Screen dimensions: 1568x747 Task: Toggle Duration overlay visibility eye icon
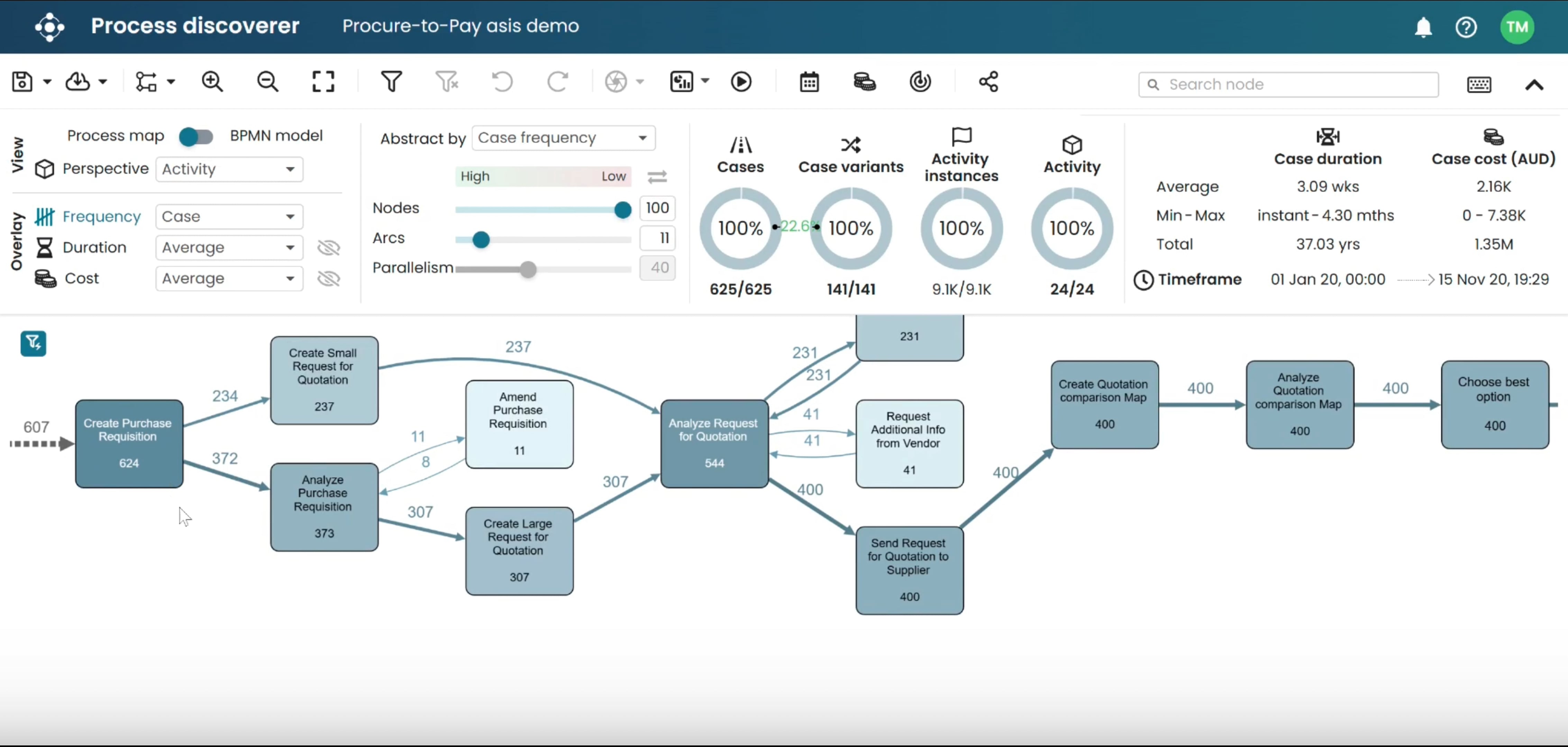(329, 248)
